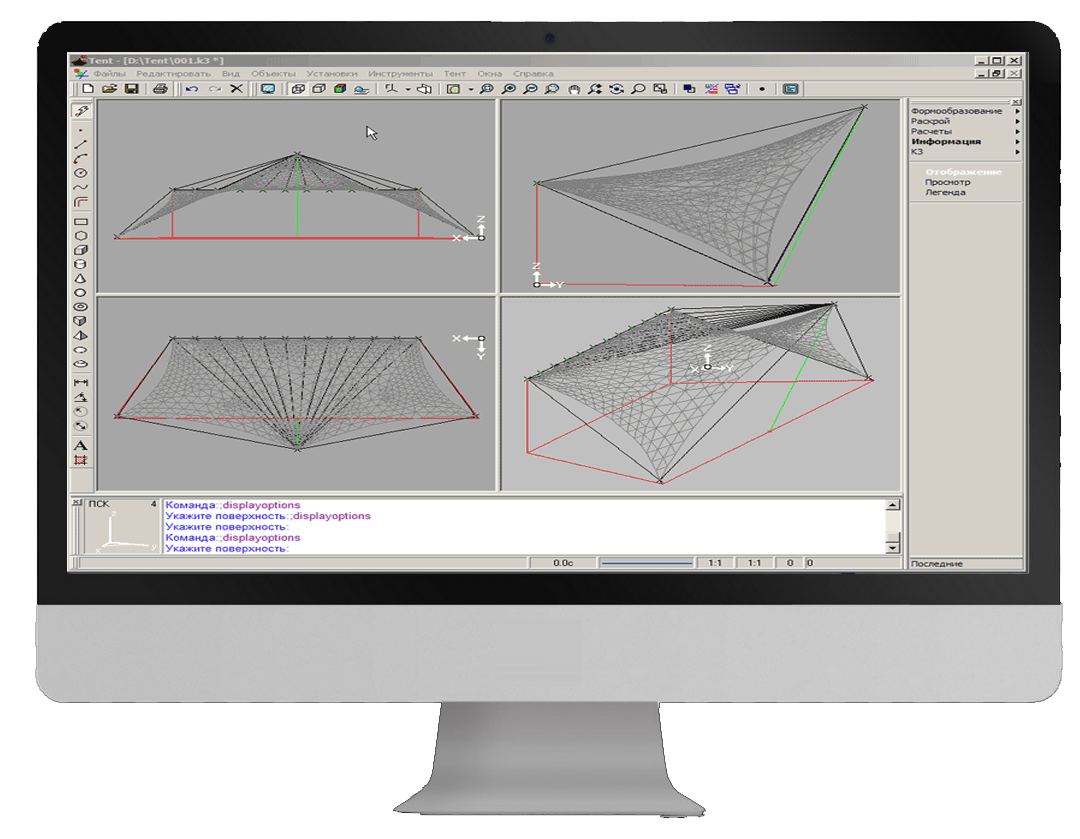1080x839 pixels.
Task: Click the ПСК coordinate preview thumbnail
Action: click(x=122, y=527)
